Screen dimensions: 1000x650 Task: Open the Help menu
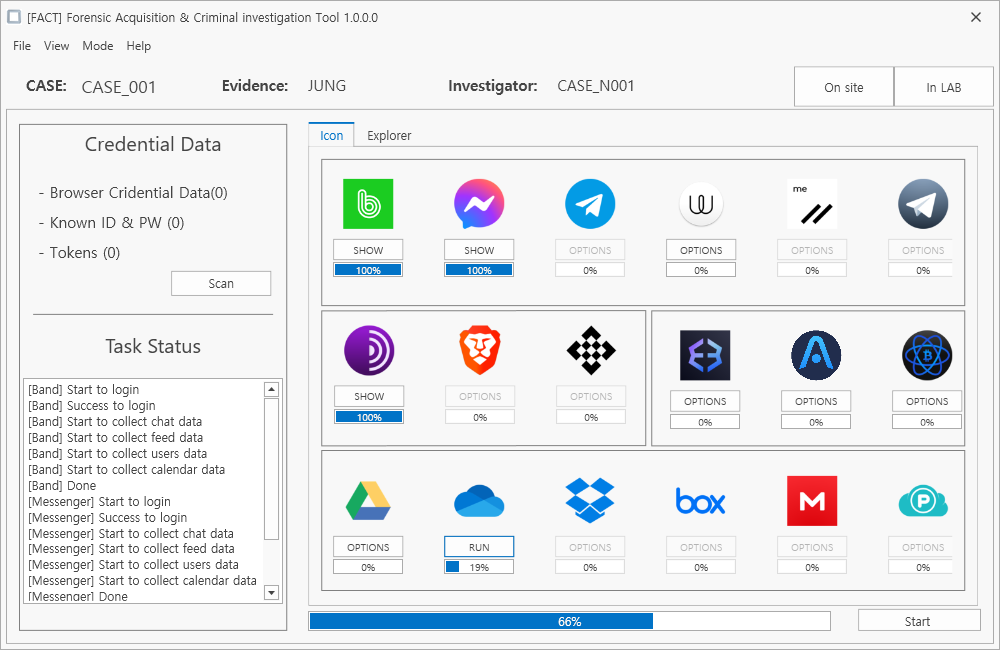(138, 46)
